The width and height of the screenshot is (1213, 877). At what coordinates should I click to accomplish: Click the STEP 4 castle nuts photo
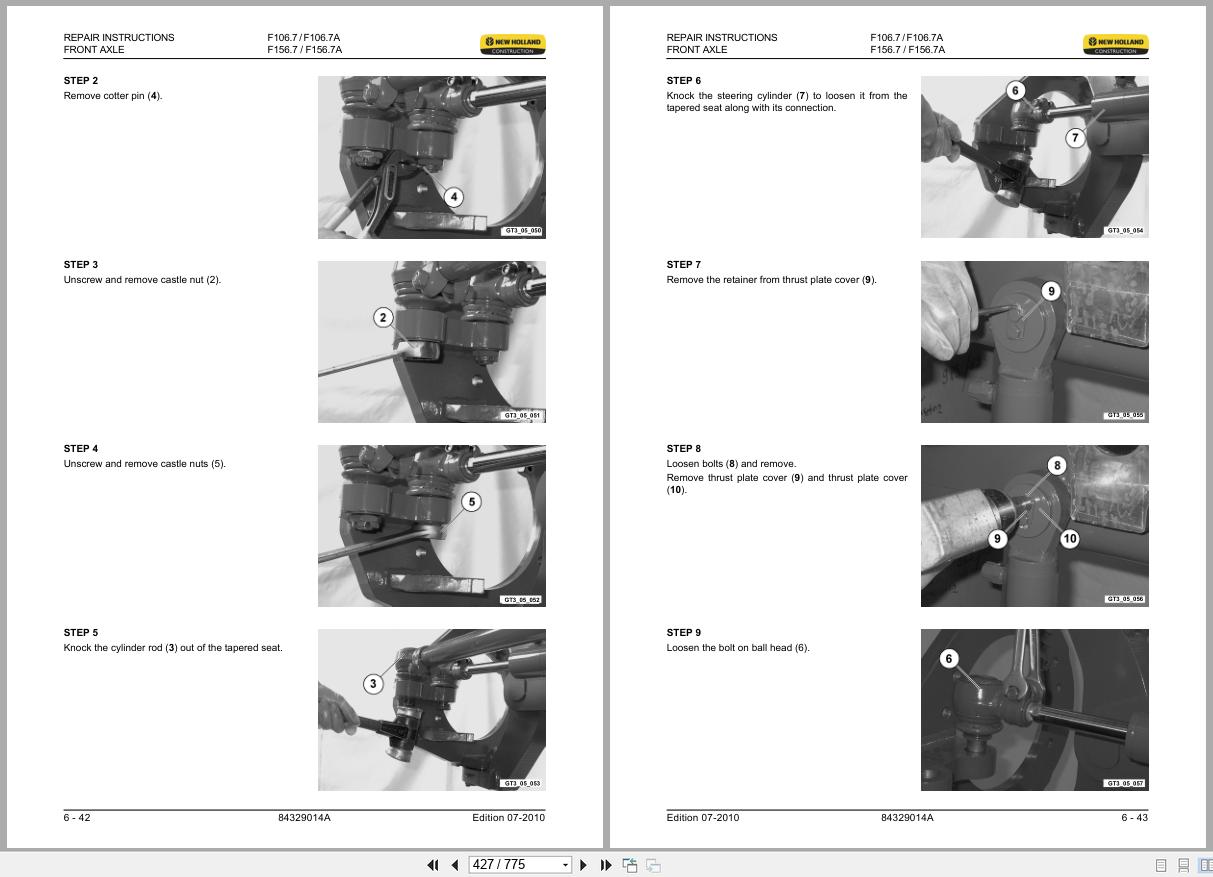(x=432, y=525)
